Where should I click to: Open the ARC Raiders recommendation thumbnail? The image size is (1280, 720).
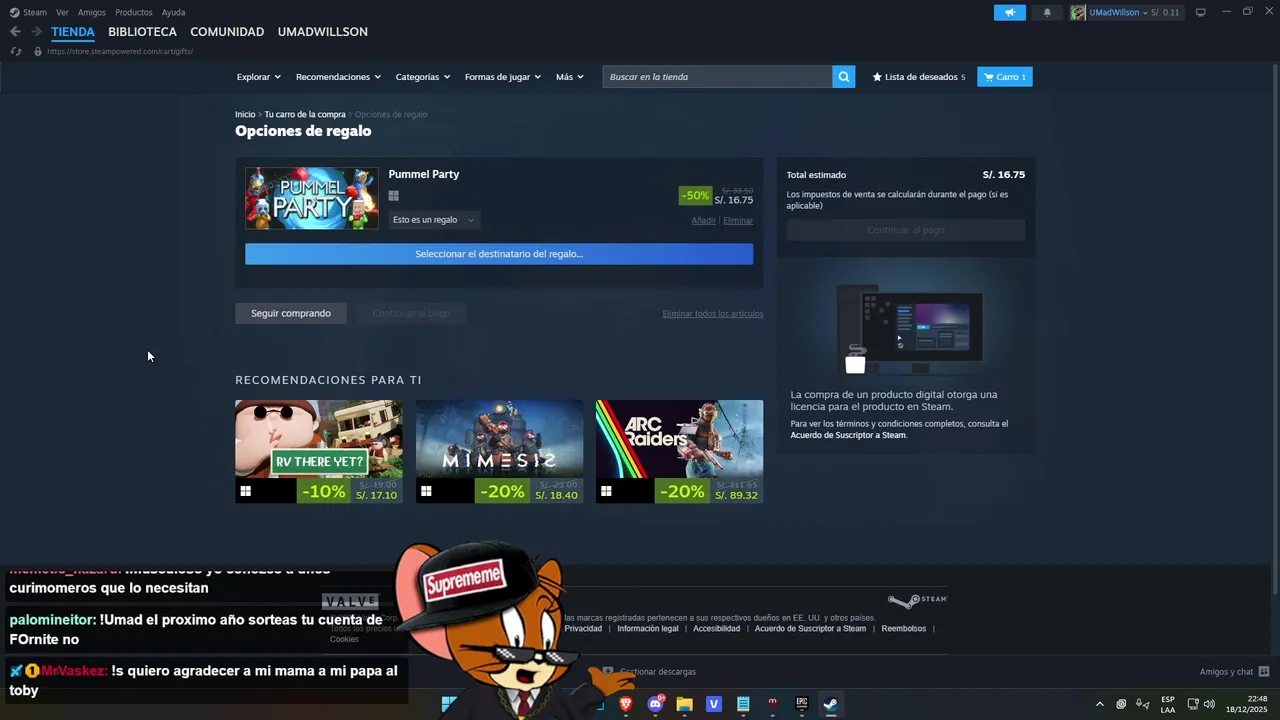click(x=679, y=439)
